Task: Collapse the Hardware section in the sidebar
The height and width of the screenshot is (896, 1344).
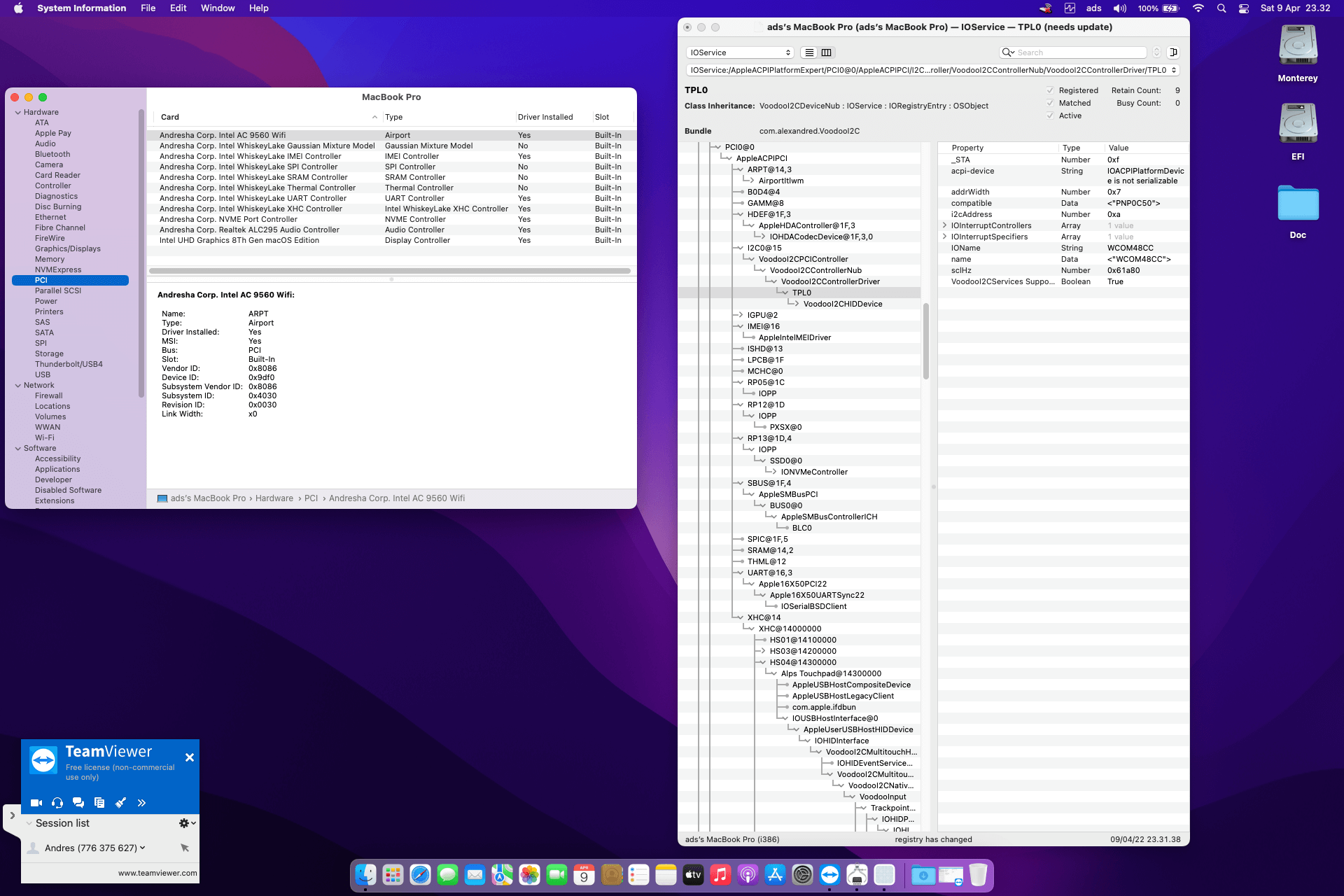Action: pyautogui.click(x=18, y=112)
